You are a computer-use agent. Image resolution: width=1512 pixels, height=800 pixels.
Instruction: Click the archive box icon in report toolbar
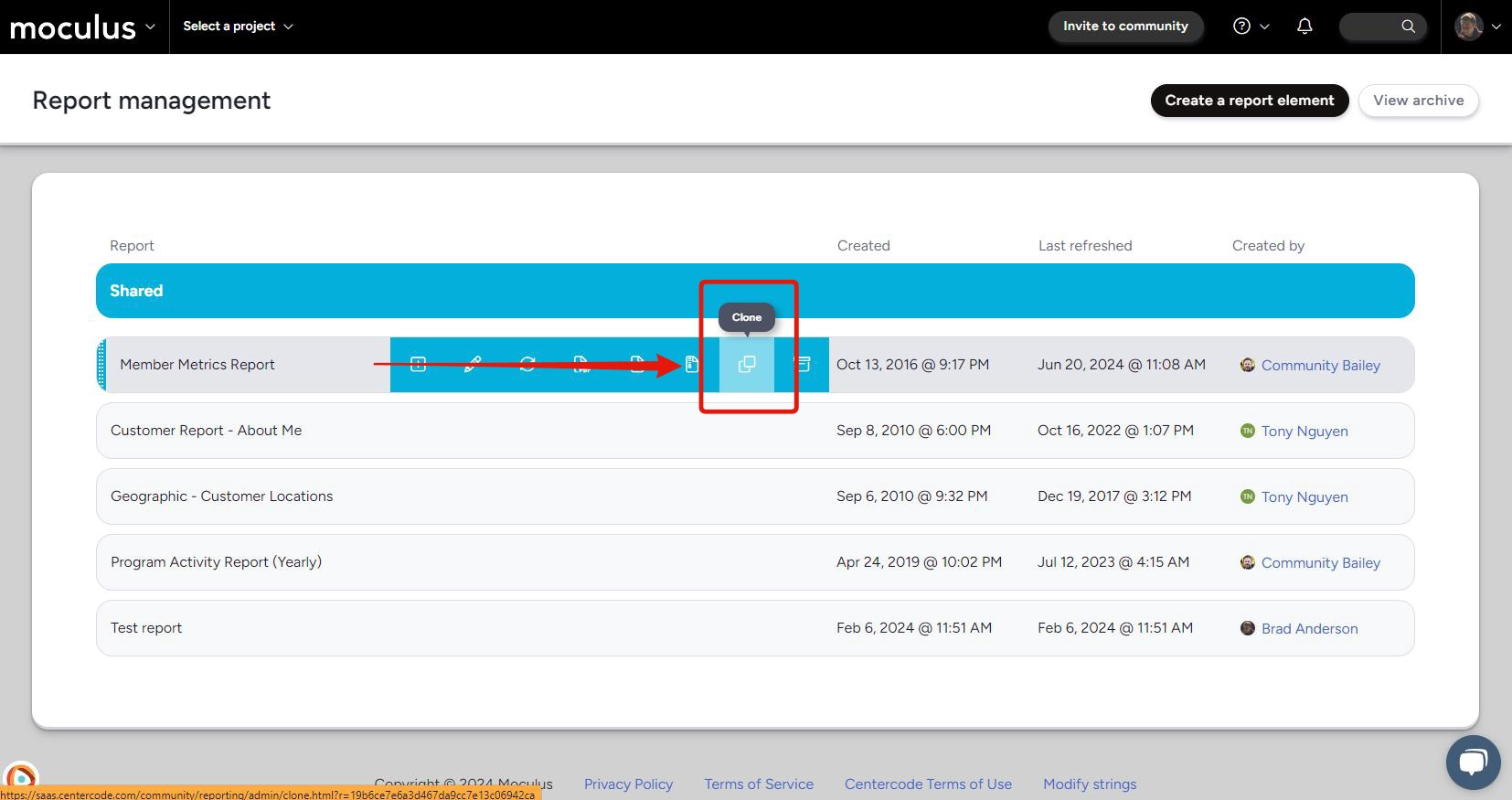click(802, 364)
